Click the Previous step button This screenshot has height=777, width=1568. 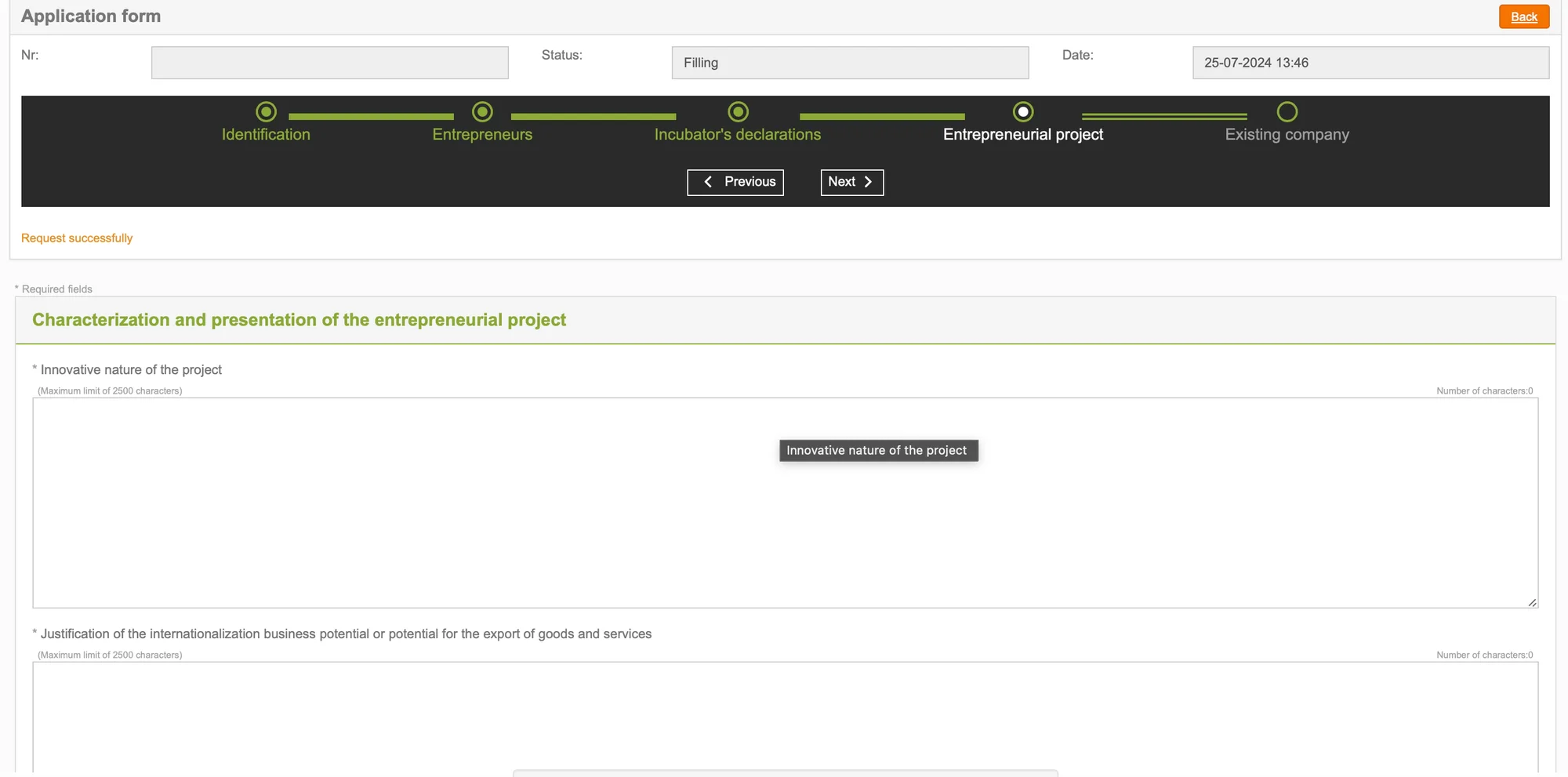[735, 182]
